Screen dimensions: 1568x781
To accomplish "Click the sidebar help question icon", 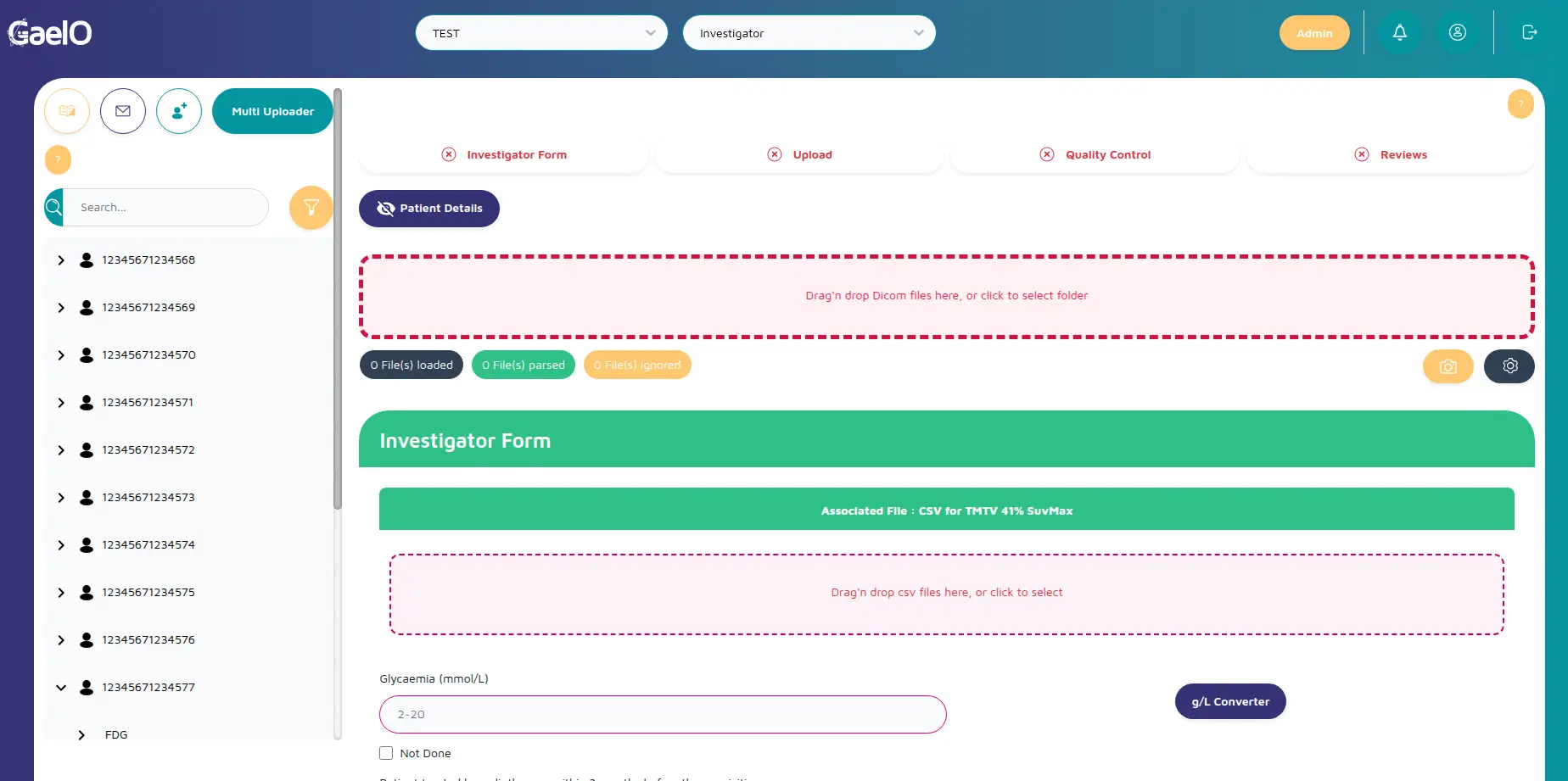I will tap(58, 159).
